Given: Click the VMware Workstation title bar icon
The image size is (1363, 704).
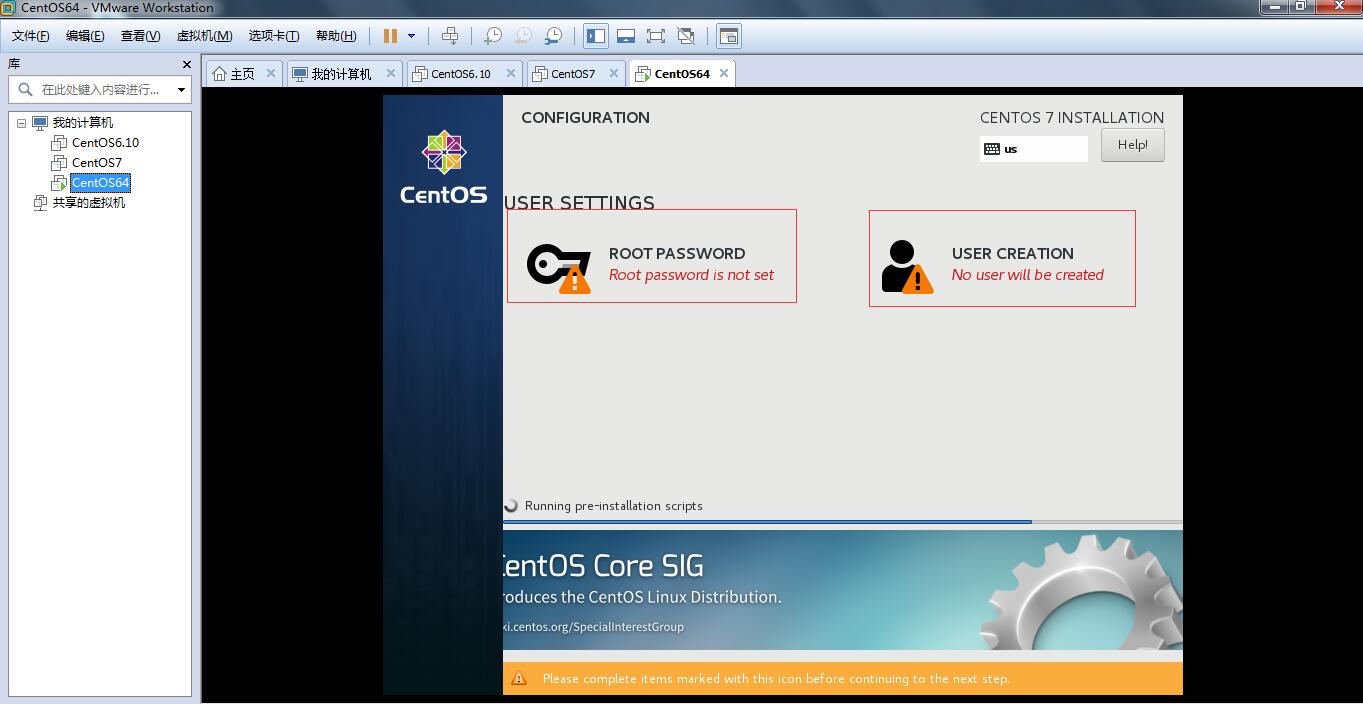Looking at the screenshot, I should click(9, 8).
